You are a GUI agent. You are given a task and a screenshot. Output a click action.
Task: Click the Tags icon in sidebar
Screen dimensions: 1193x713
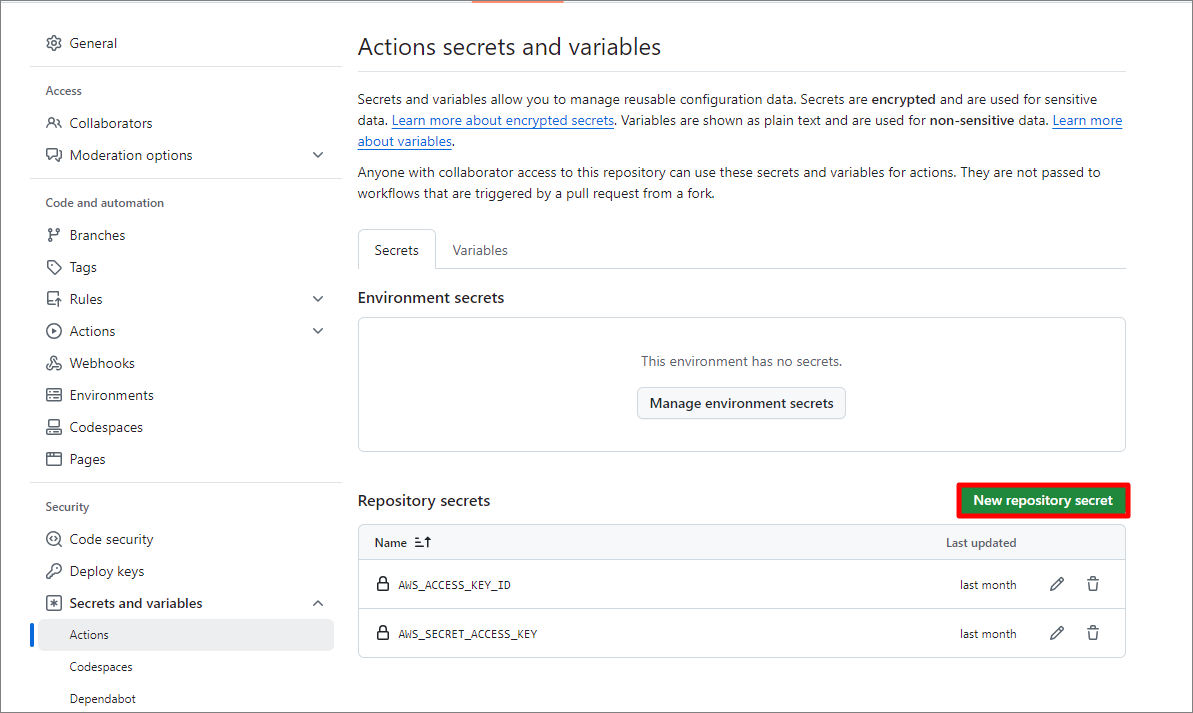tap(53, 266)
